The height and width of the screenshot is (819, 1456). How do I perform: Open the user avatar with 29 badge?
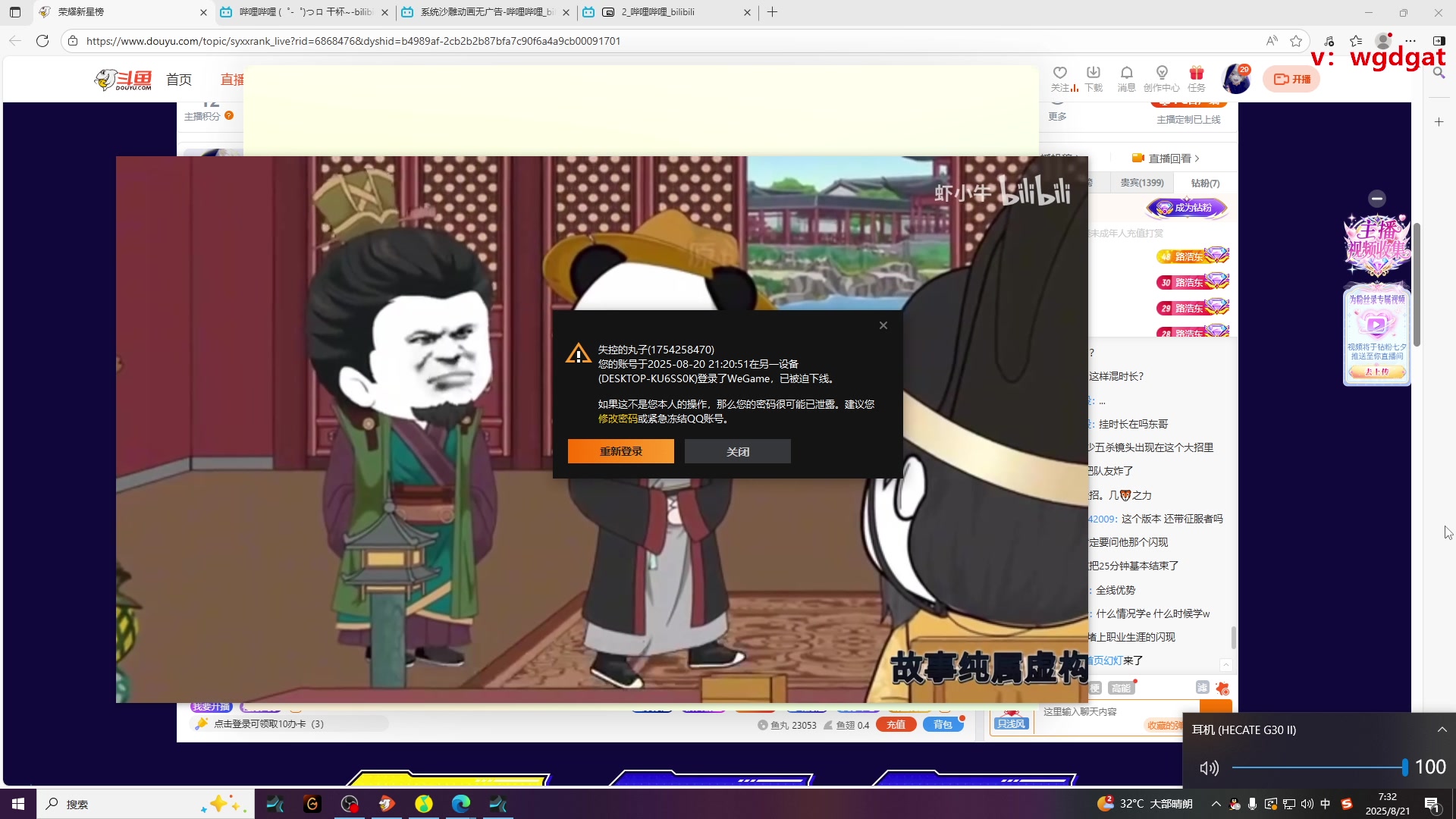pyautogui.click(x=1237, y=79)
